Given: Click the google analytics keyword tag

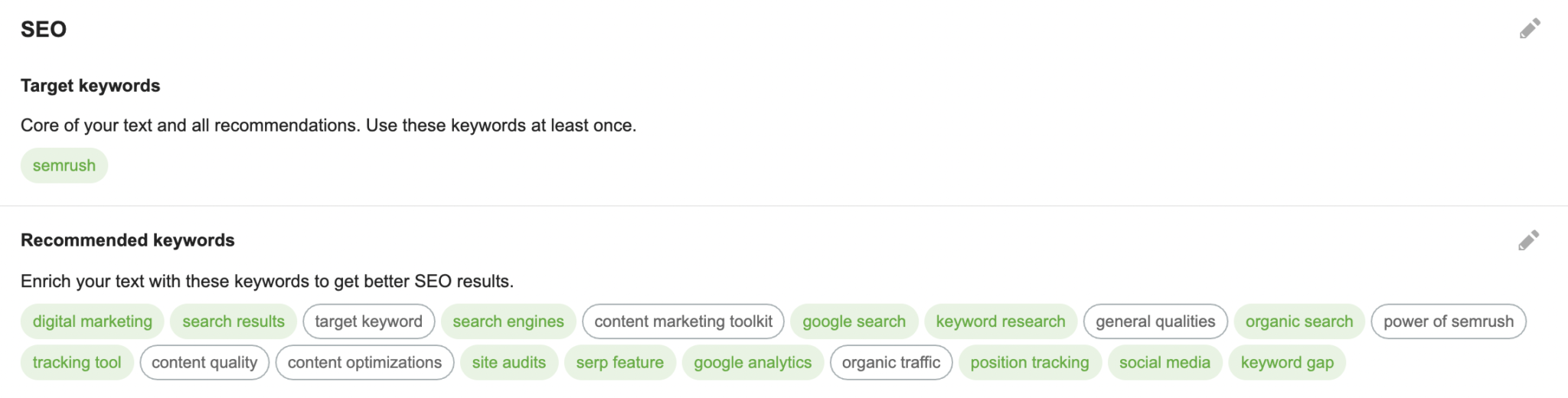Looking at the screenshot, I should [x=753, y=363].
